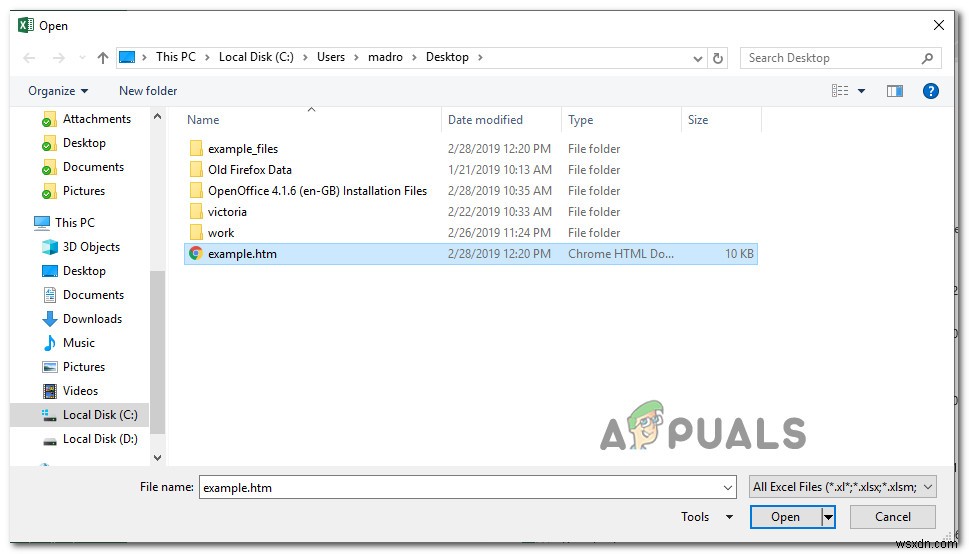Click the search magnifier icon
Screen dimensions: 969x554
tap(927, 58)
